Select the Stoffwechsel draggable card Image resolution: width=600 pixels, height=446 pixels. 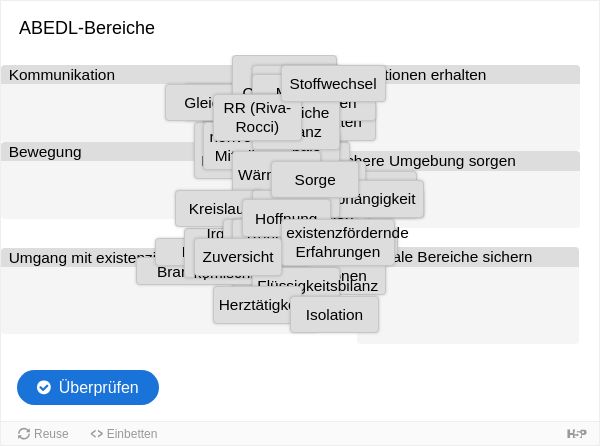(333, 84)
